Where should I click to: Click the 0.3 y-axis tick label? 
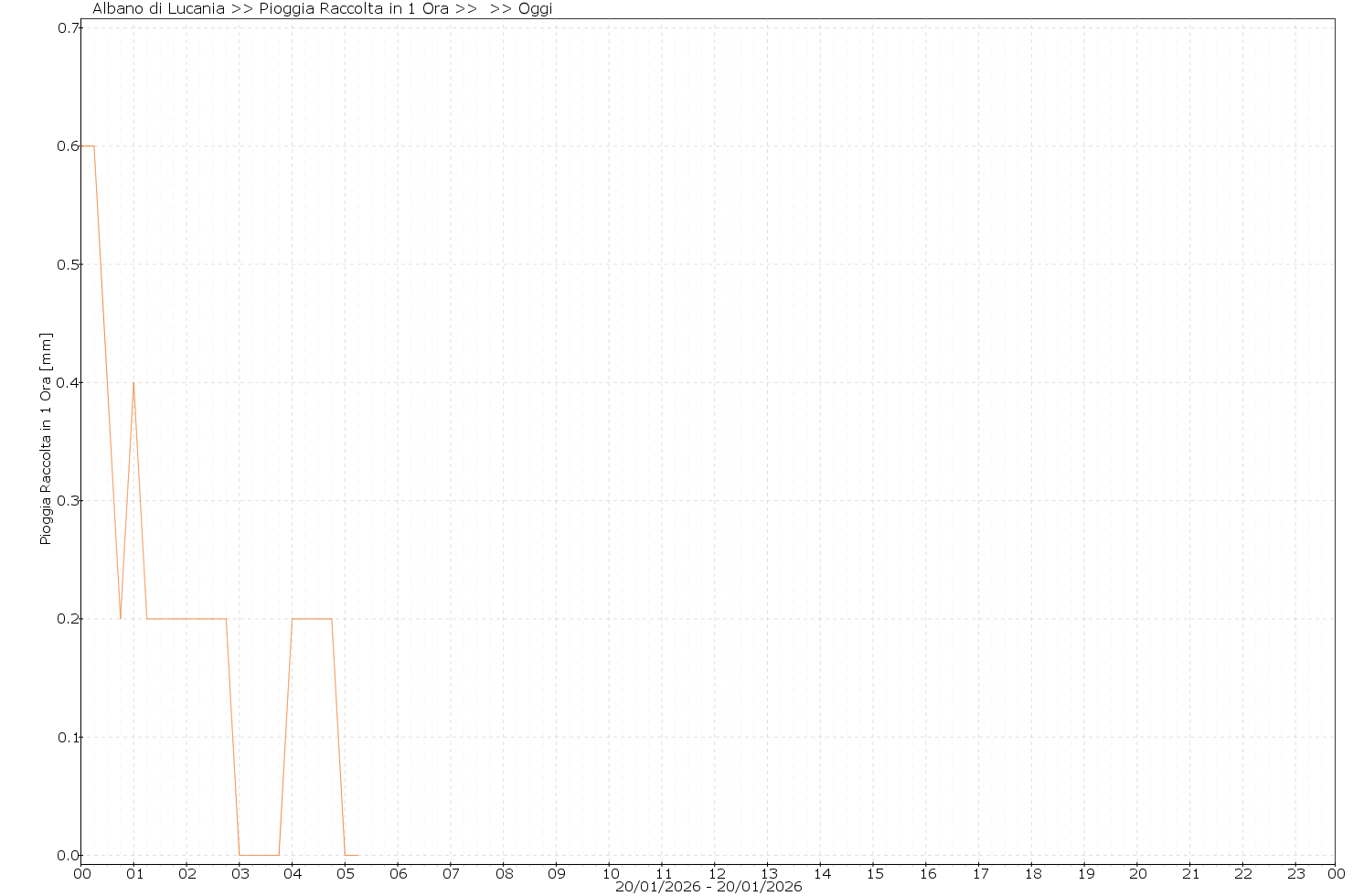[69, 501]
